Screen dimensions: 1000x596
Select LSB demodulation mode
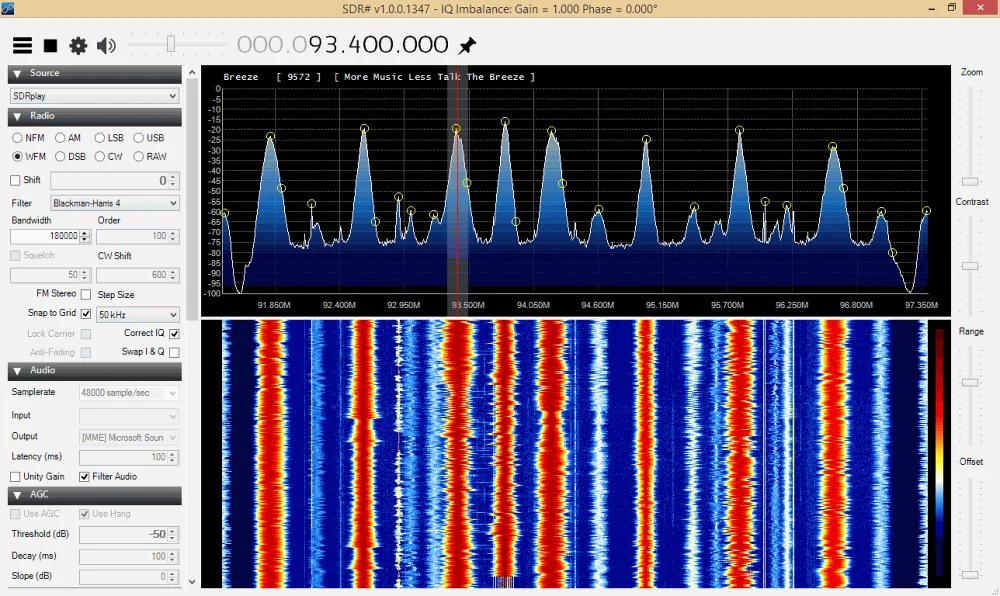point(99,138)
